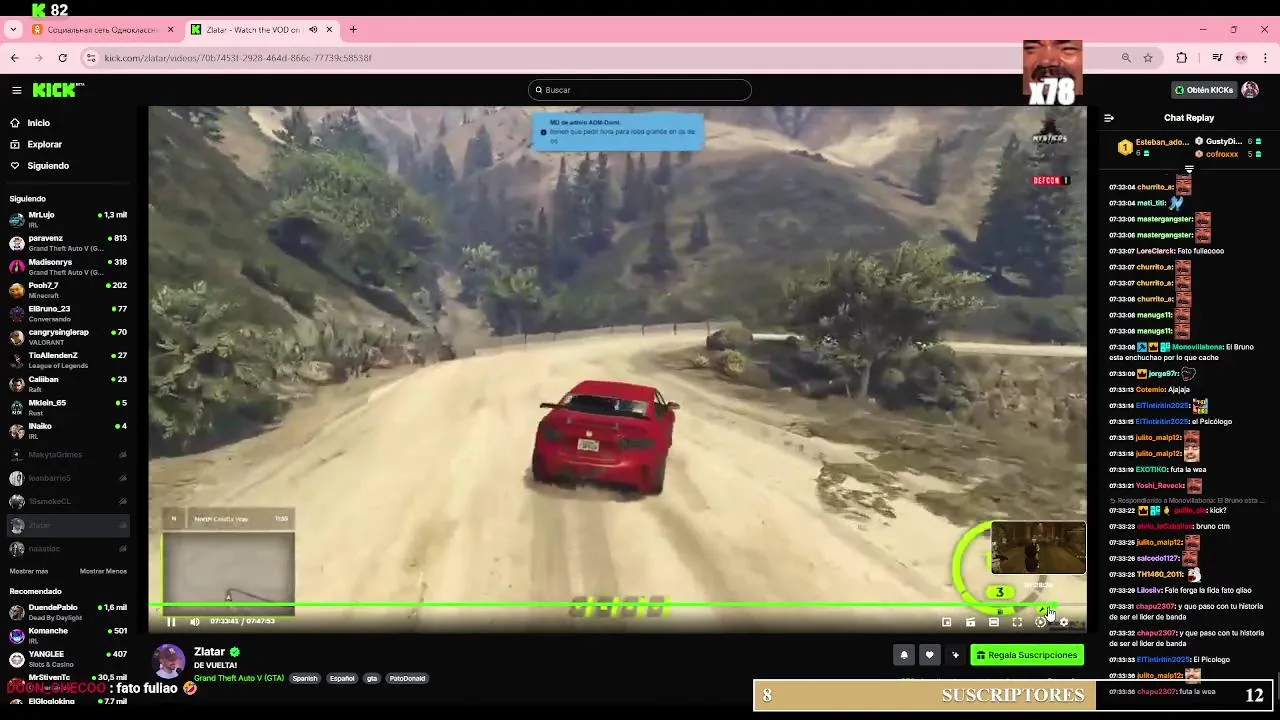Screen dimensions: 1280x720
Task: Toggle the heart follow button
Action: point(929,655)
